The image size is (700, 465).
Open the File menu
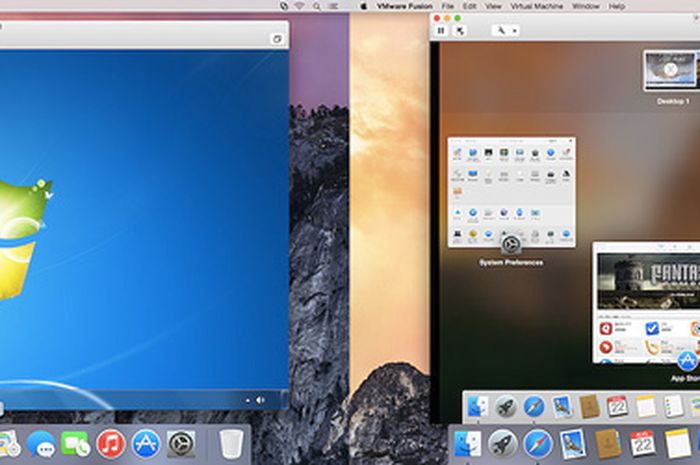click(x=447, y=6)
